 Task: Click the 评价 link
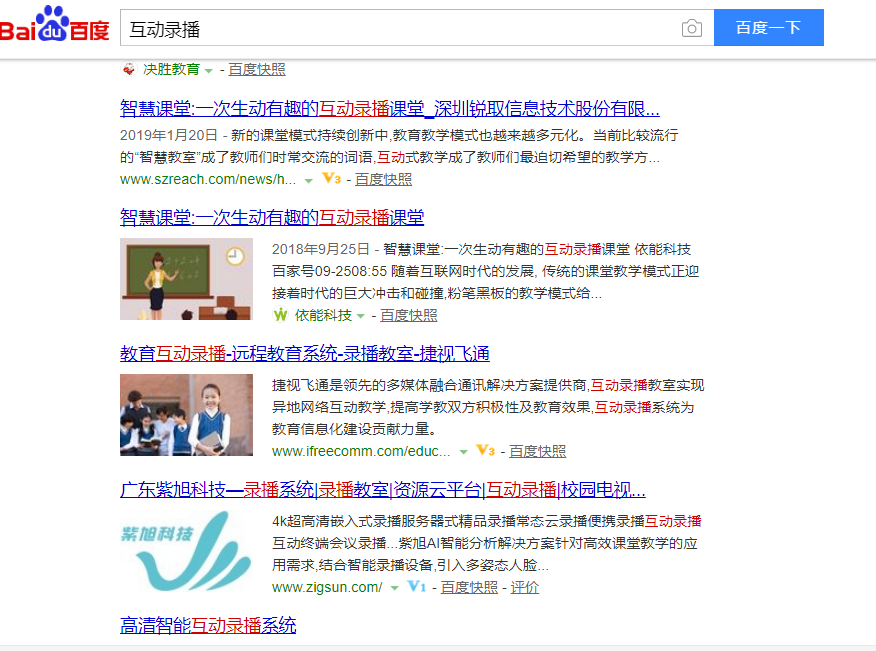tap(524, 587)
